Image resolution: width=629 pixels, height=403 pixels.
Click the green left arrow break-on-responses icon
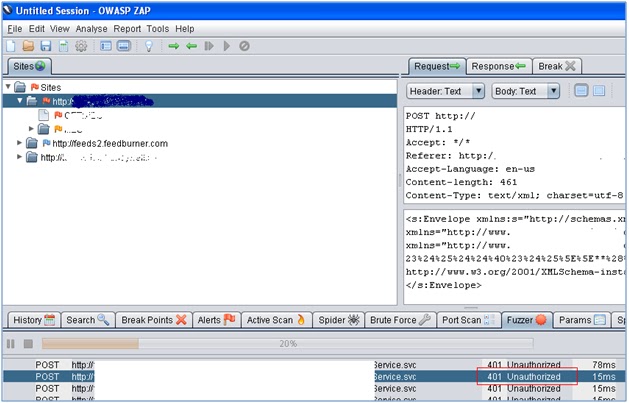tap(191, 46)
